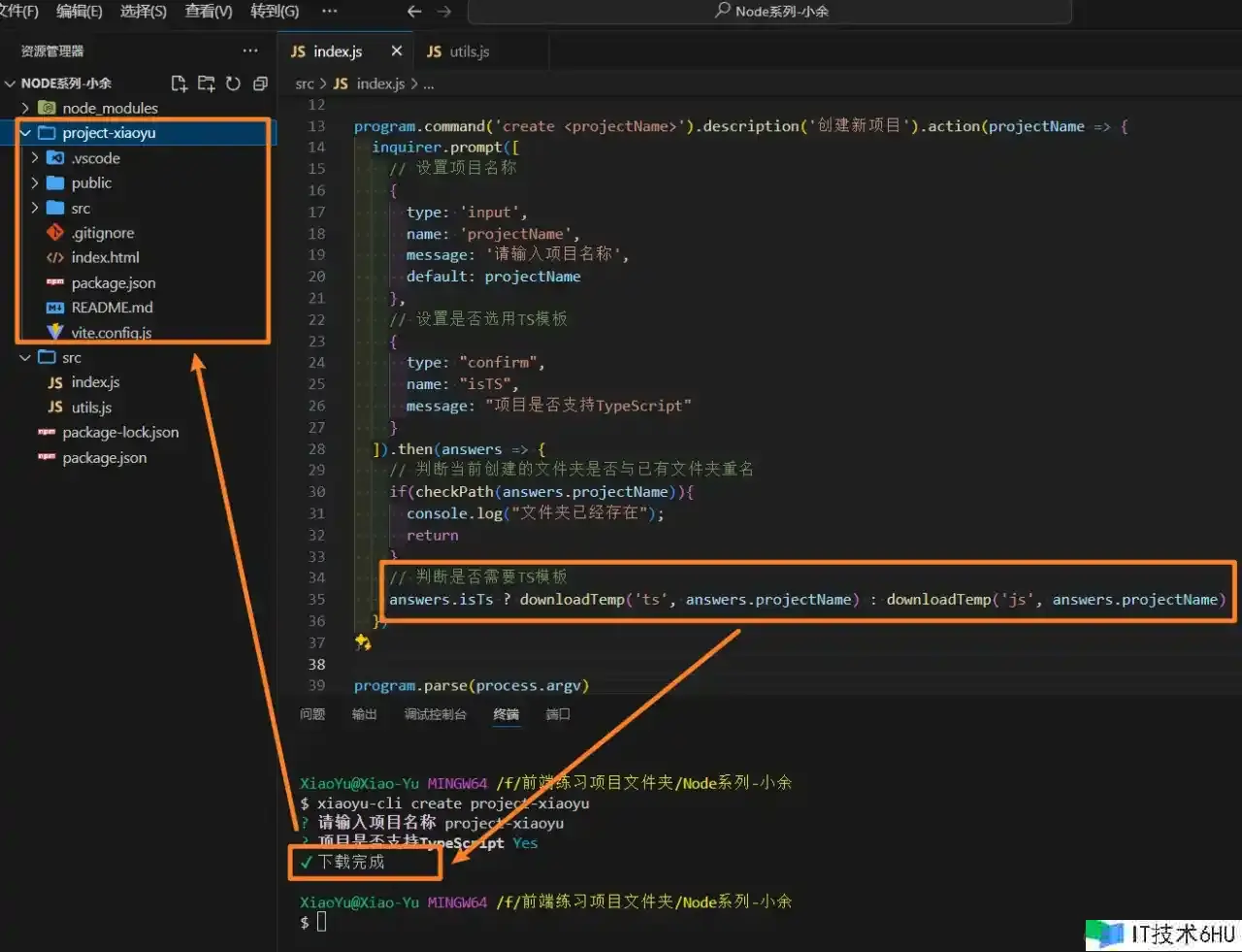
Task: Click the 下载完成 terminal message
Action: 350,862
